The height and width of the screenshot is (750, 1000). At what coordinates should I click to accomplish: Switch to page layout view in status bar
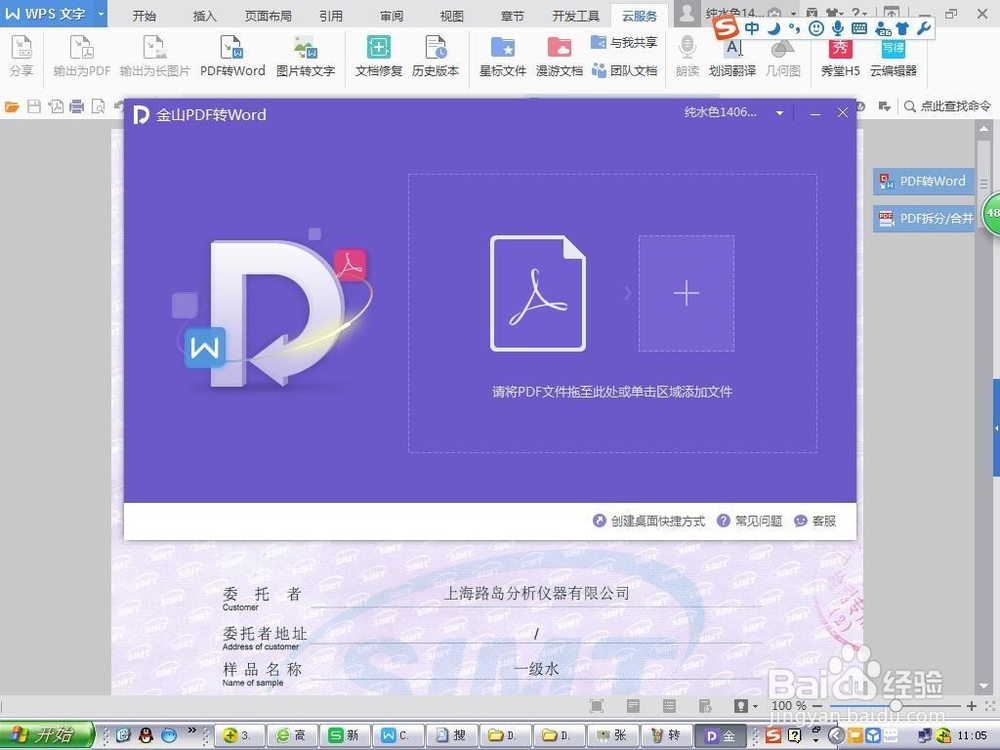[x=633, y=705]
